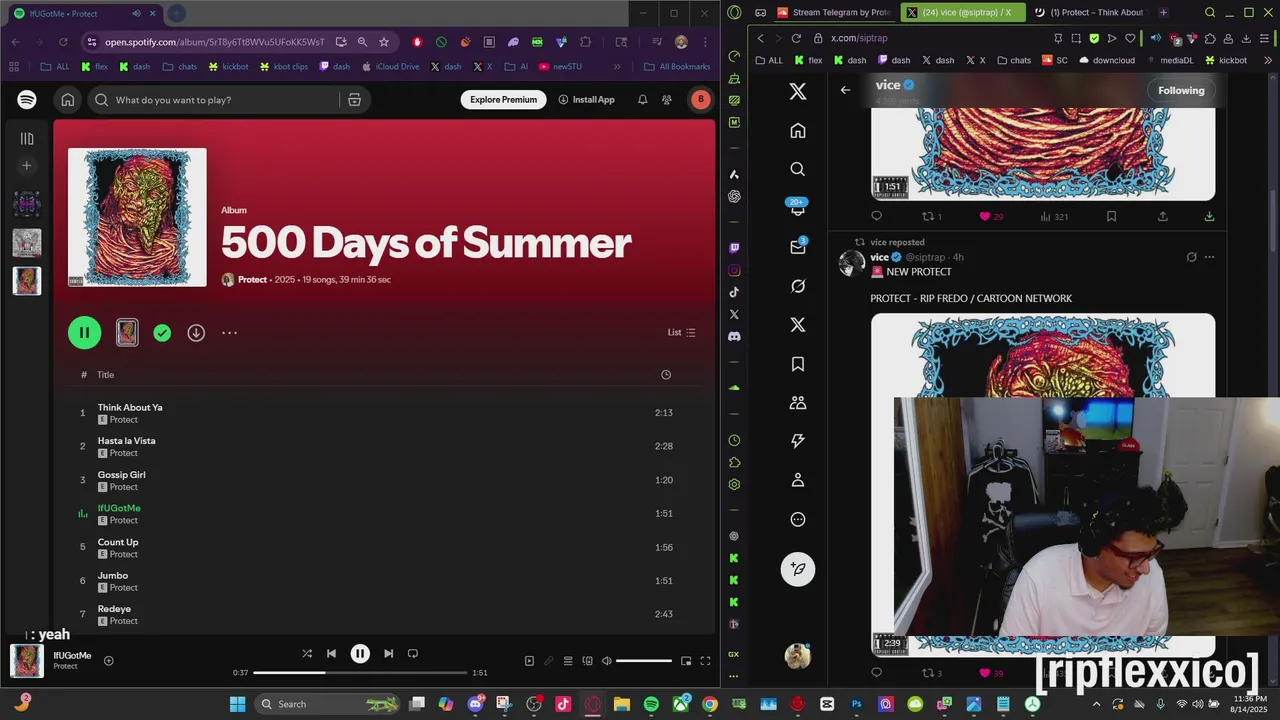Open the Spotify profile avatar menu
Image resolution: width=1280 pixels, height=720 pixels.
tap(701, 100)
